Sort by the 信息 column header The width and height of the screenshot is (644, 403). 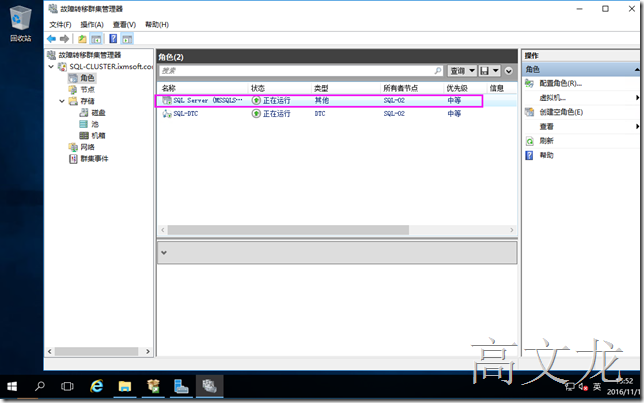point(497,88)
